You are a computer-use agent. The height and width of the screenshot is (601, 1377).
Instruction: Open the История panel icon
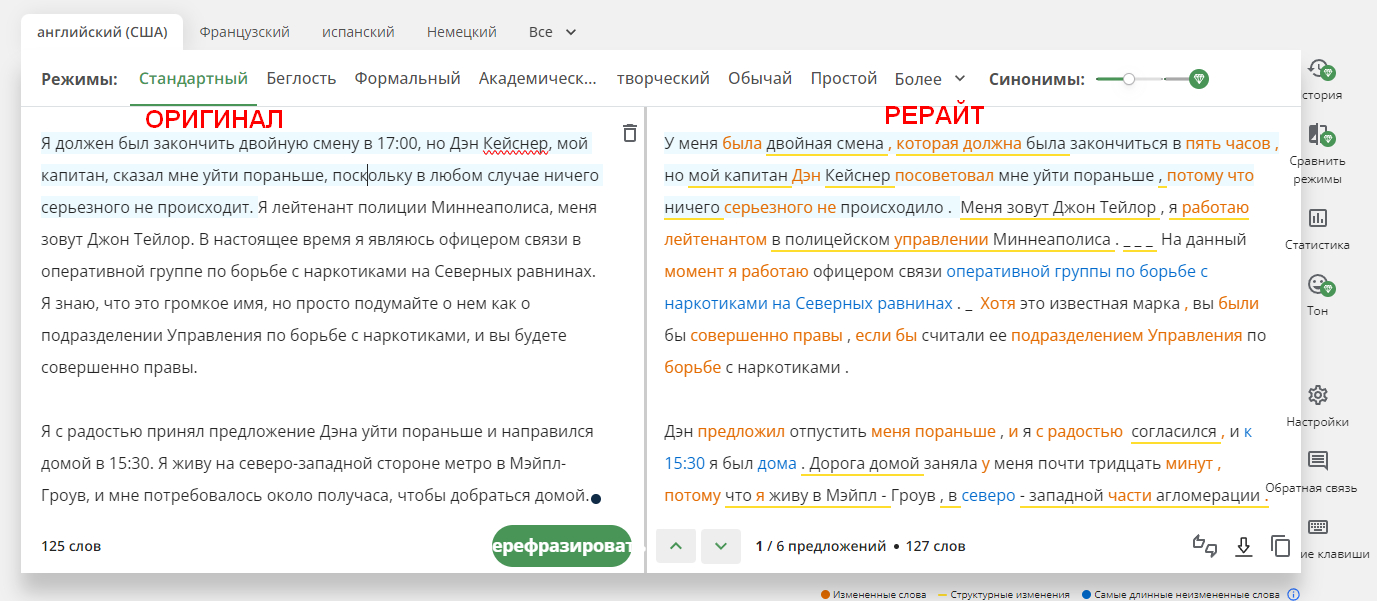tap(1322, 71)
